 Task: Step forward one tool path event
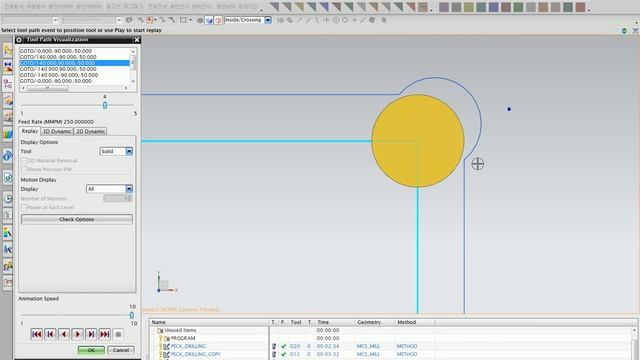point(91,334)
